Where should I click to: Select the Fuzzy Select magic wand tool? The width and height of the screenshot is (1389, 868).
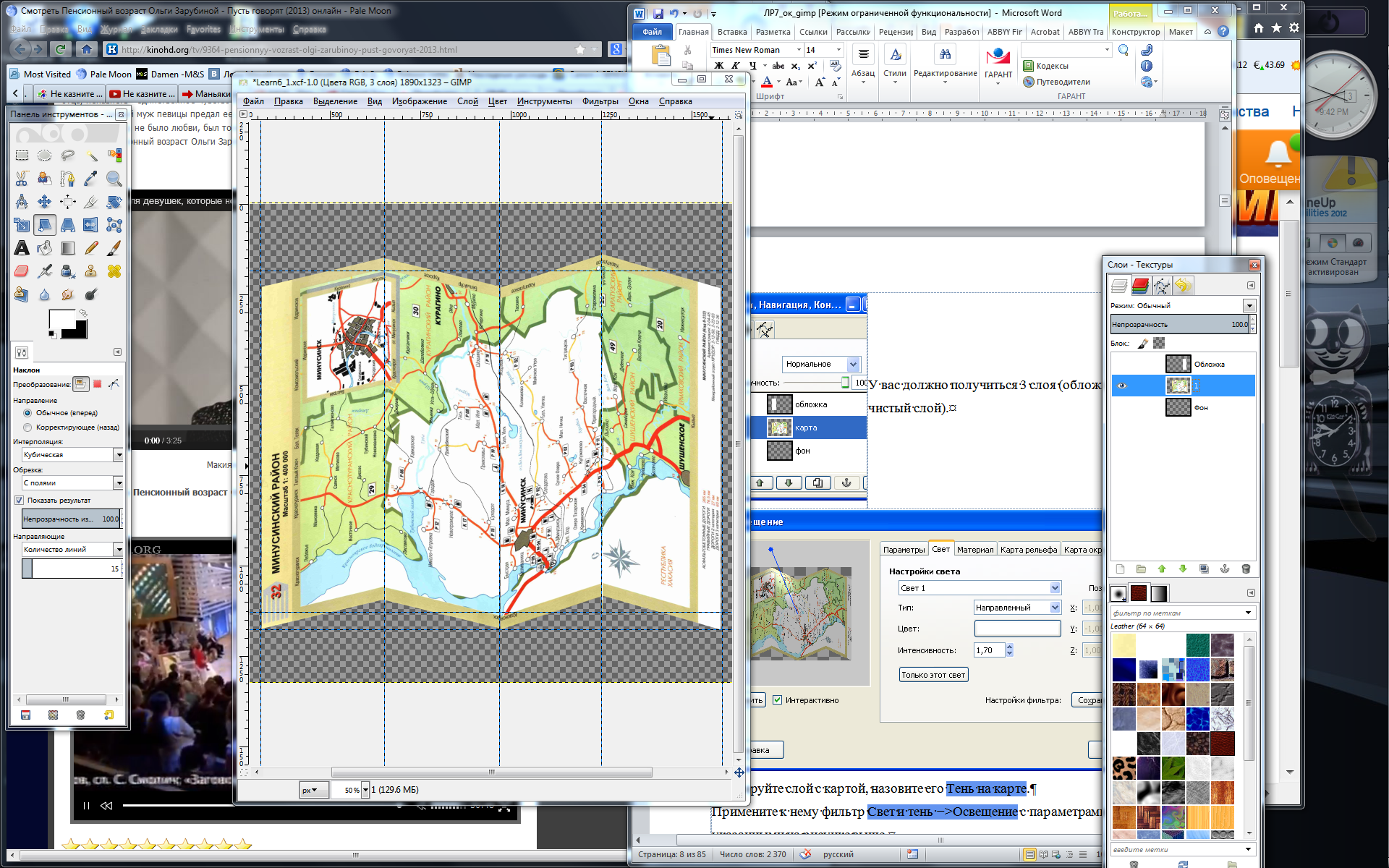[91, 156]
